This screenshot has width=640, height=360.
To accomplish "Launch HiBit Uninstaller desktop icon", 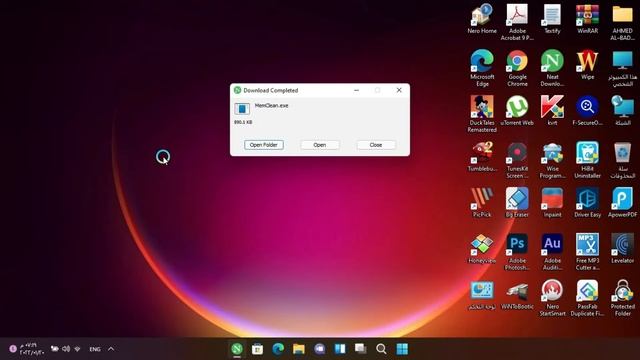I will (587, 160).
